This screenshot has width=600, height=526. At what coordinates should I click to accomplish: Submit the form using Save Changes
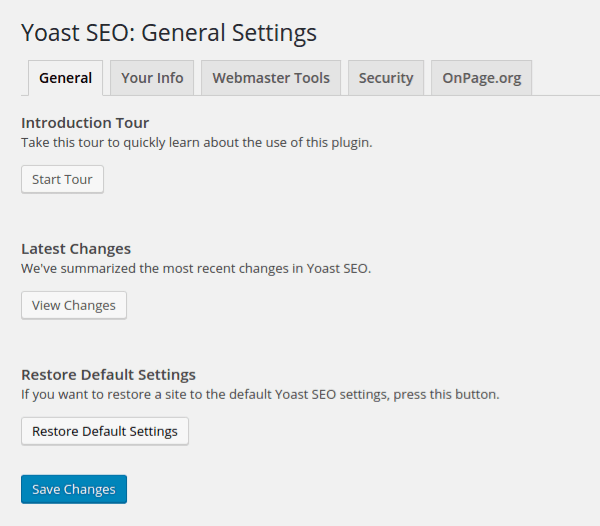point(74,489)
